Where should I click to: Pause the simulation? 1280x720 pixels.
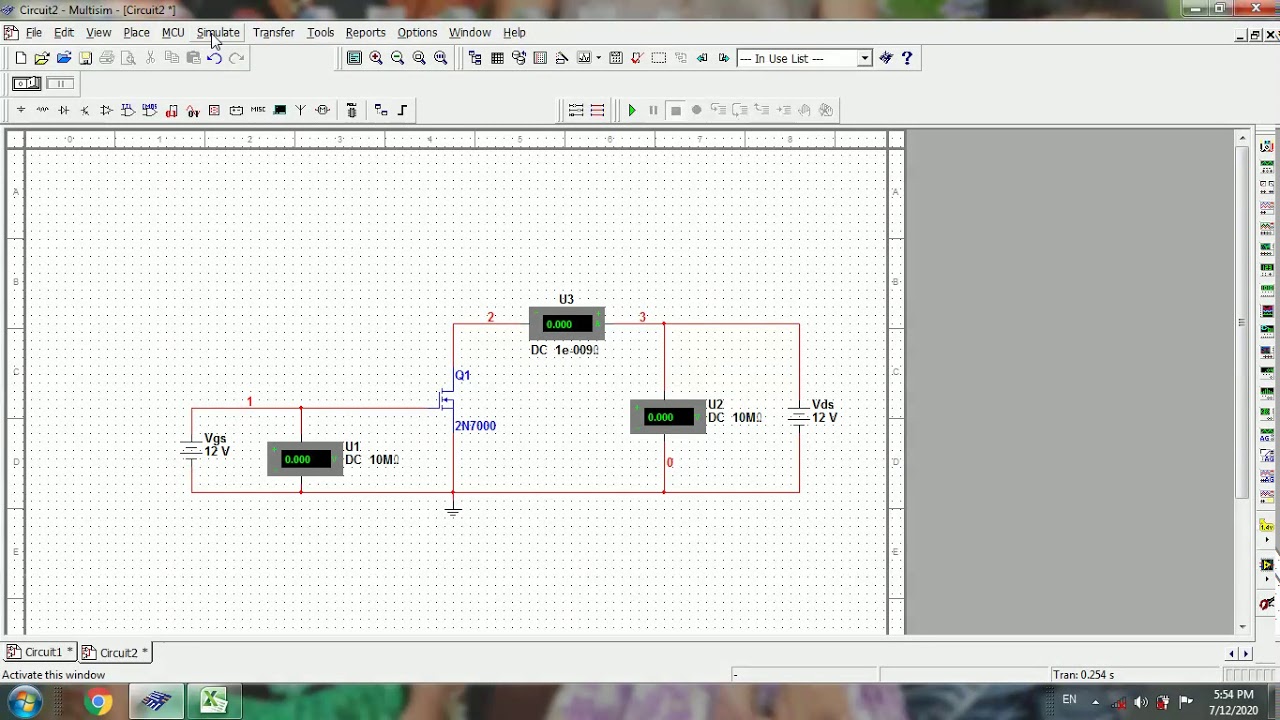click(654, 110)
